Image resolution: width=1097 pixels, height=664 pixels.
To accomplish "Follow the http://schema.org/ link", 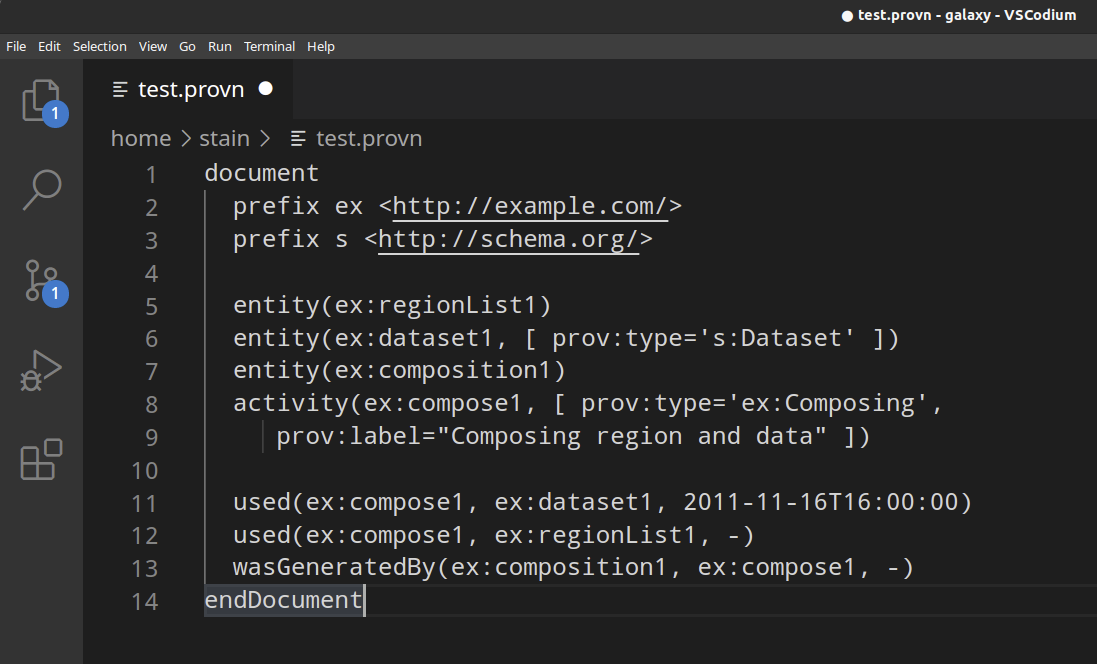I will pos(509,240).
